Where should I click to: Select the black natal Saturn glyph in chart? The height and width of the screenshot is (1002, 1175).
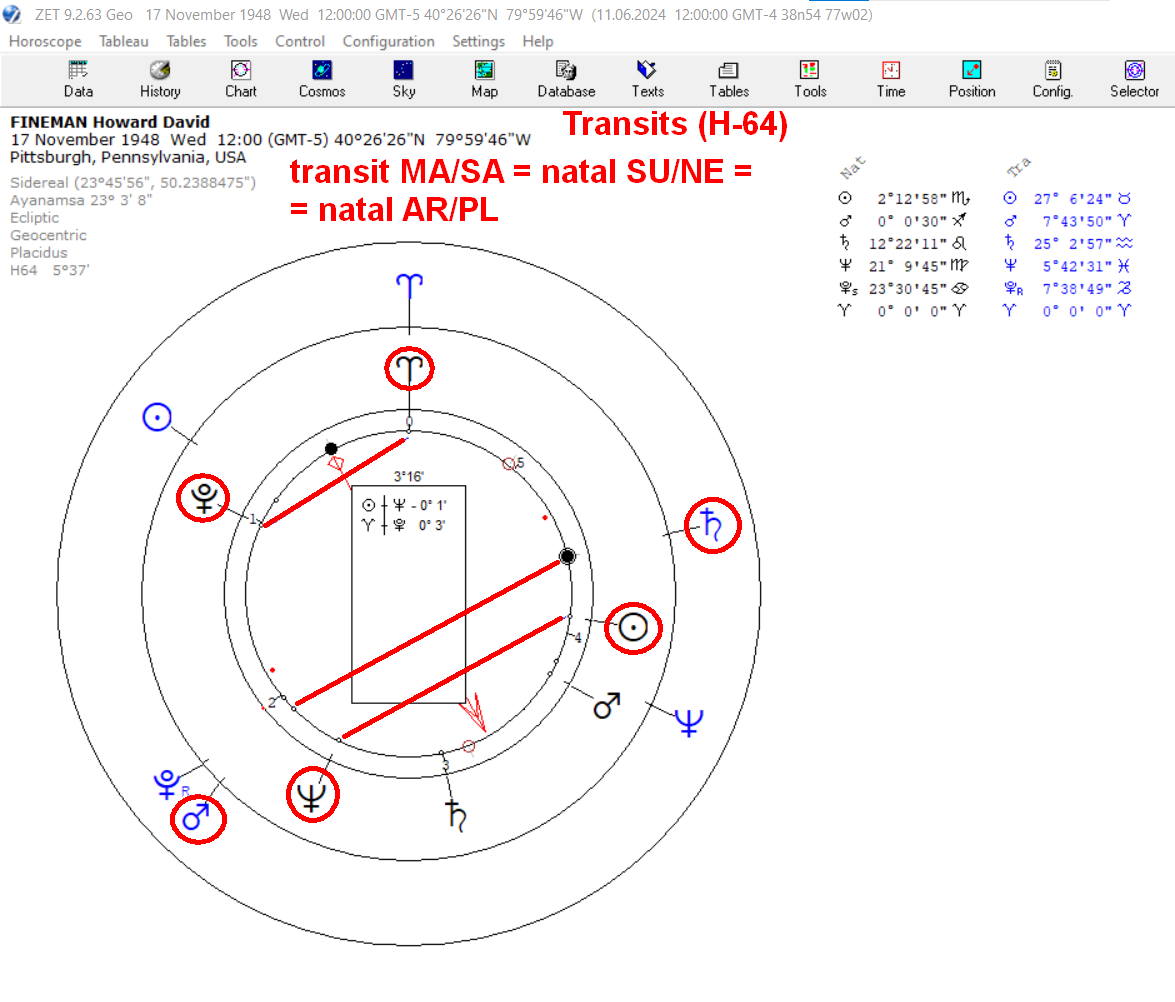[456, 815]
